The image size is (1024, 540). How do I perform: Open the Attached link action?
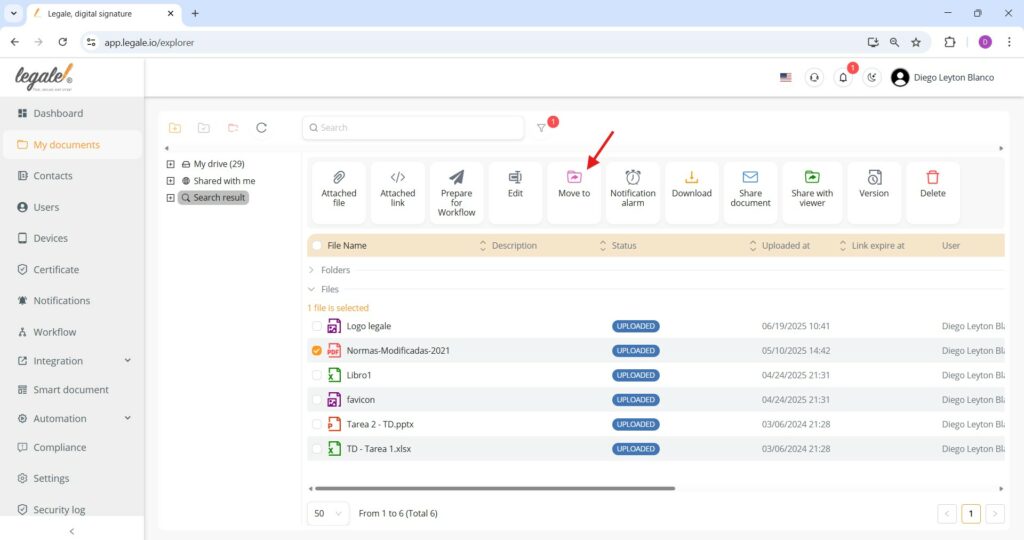tap(397, 191)
